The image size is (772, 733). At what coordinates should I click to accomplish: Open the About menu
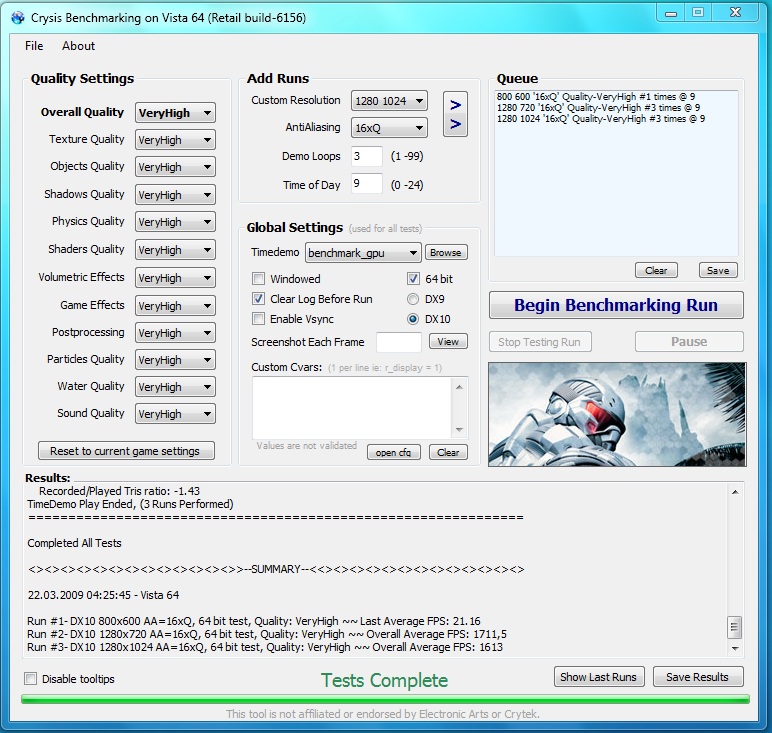click(x=78, y=46)
